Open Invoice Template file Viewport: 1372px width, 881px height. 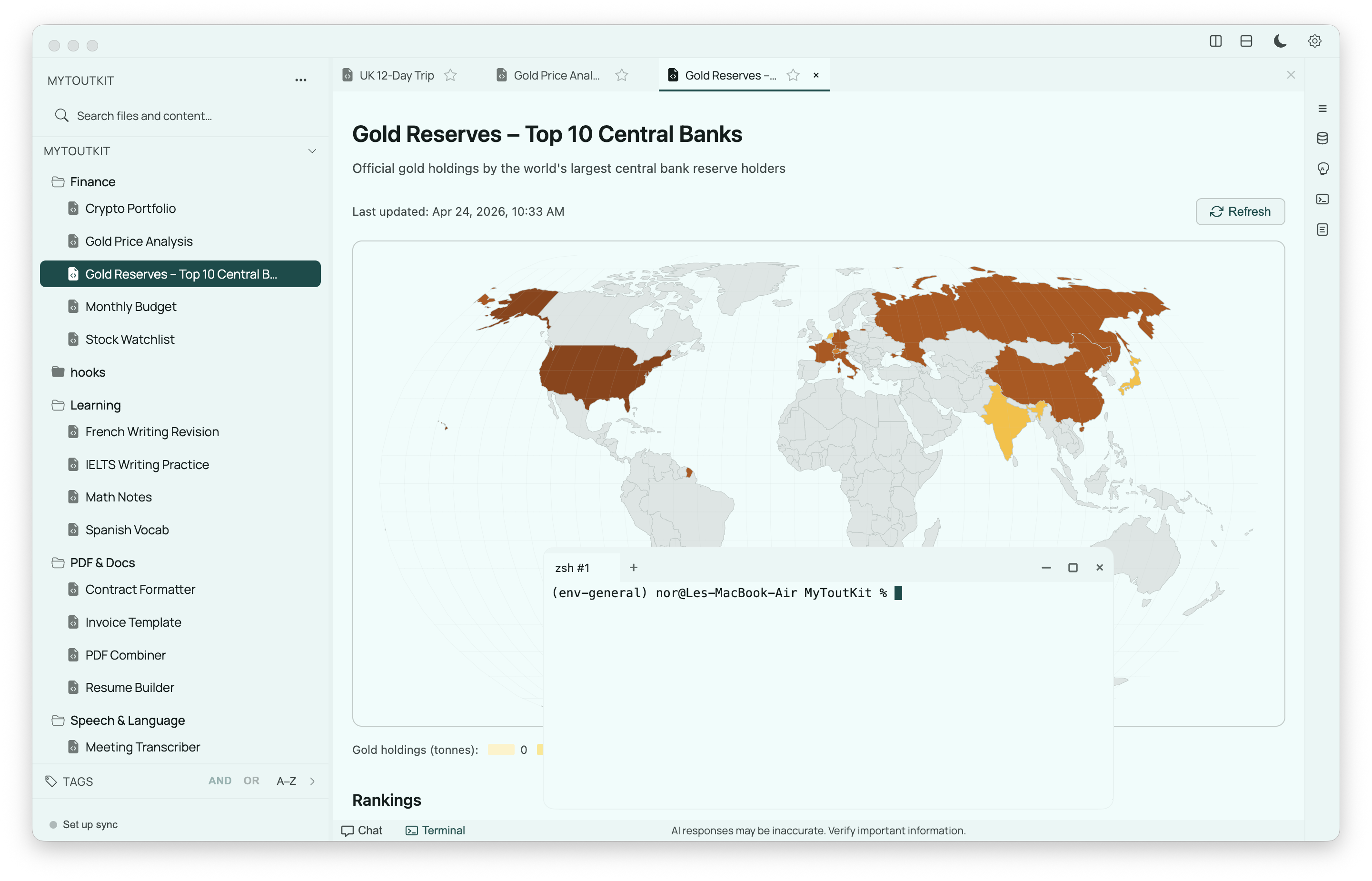(x=133, y=622)
